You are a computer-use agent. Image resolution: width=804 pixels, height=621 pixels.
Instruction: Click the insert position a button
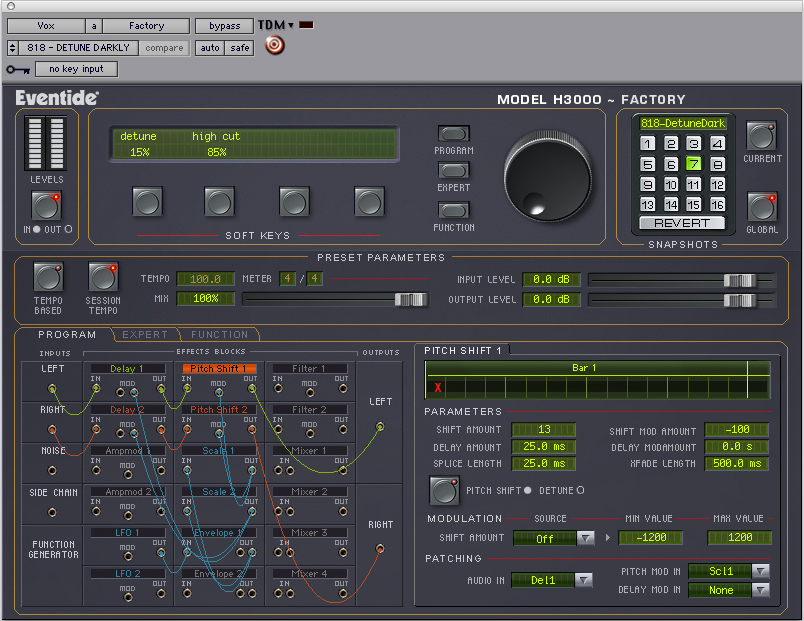click(x=94, y=26)
